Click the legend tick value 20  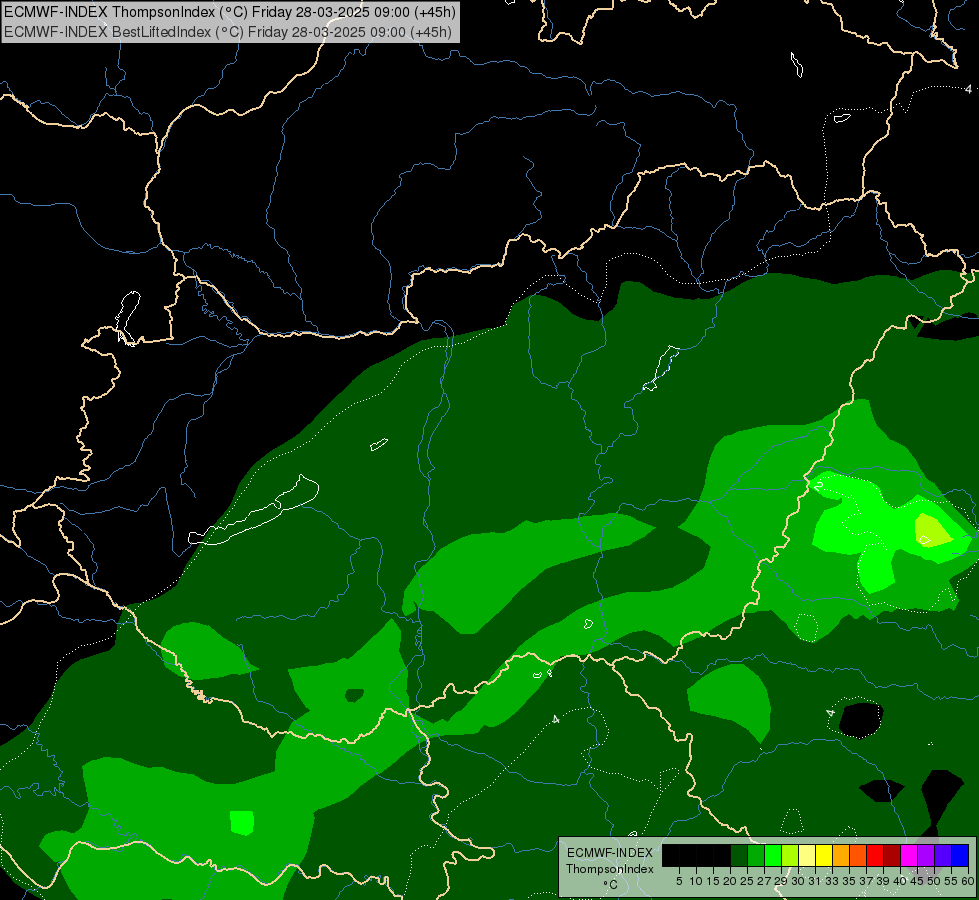point(730,881)
